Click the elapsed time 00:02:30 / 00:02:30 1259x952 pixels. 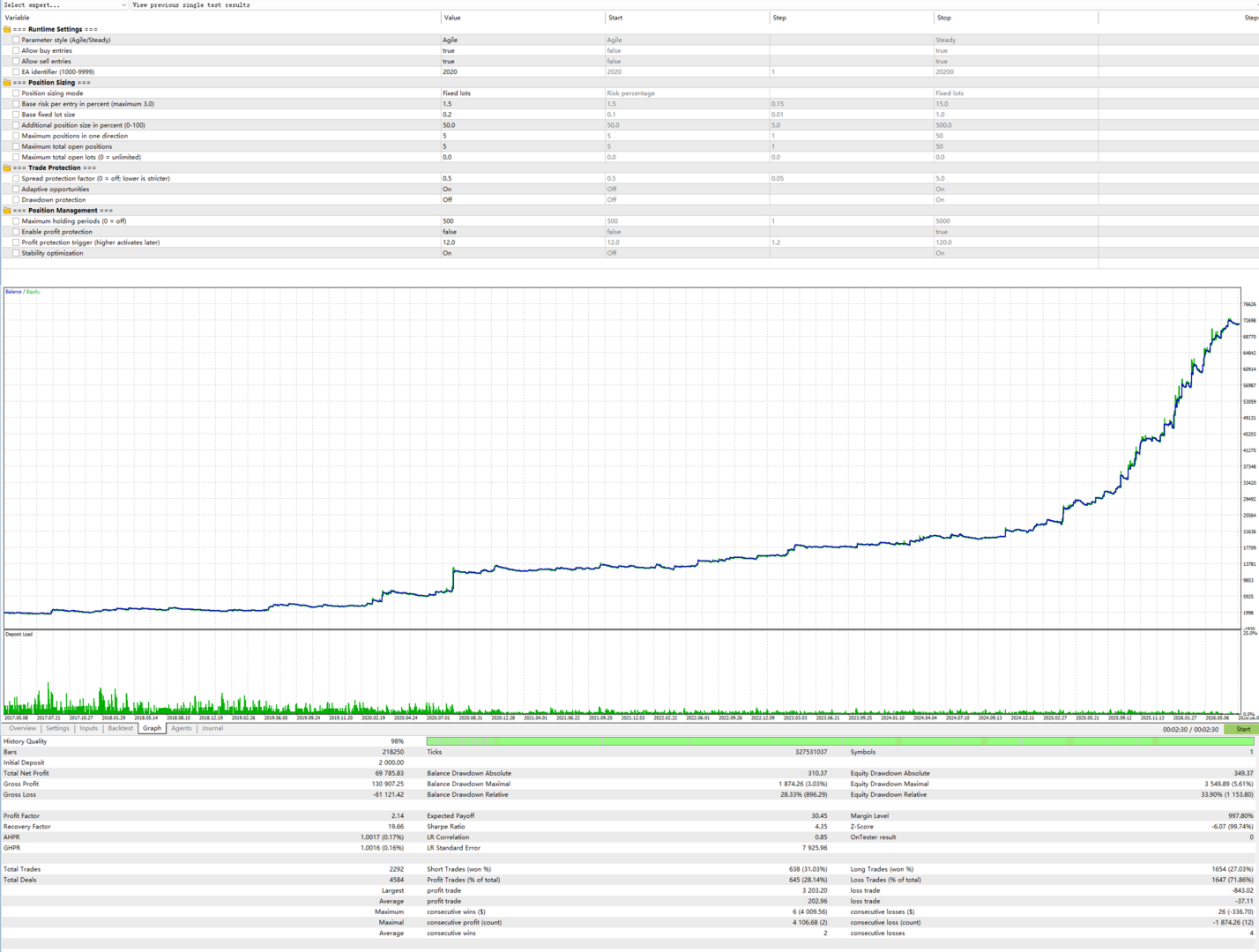point(1190,729)
